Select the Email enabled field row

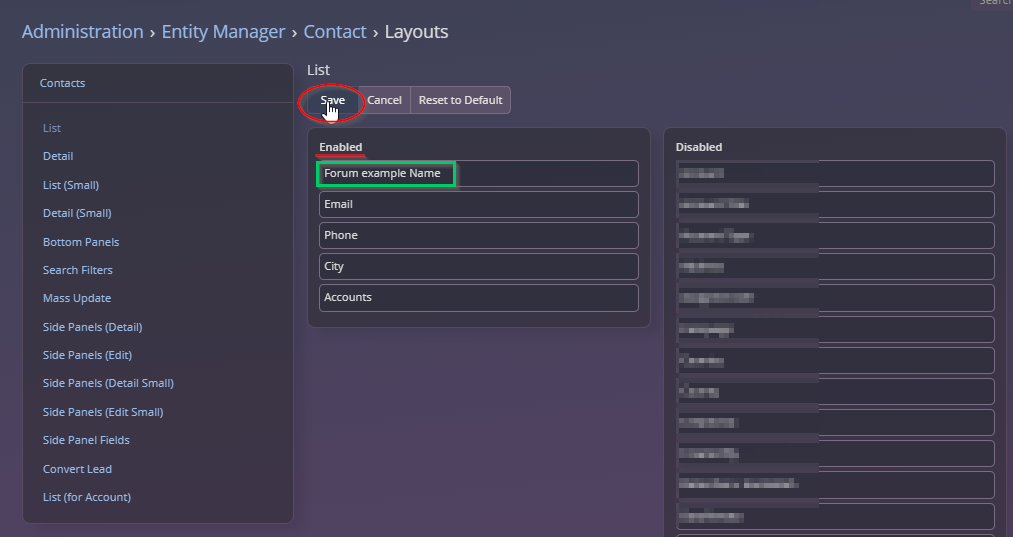click(479, 204)
